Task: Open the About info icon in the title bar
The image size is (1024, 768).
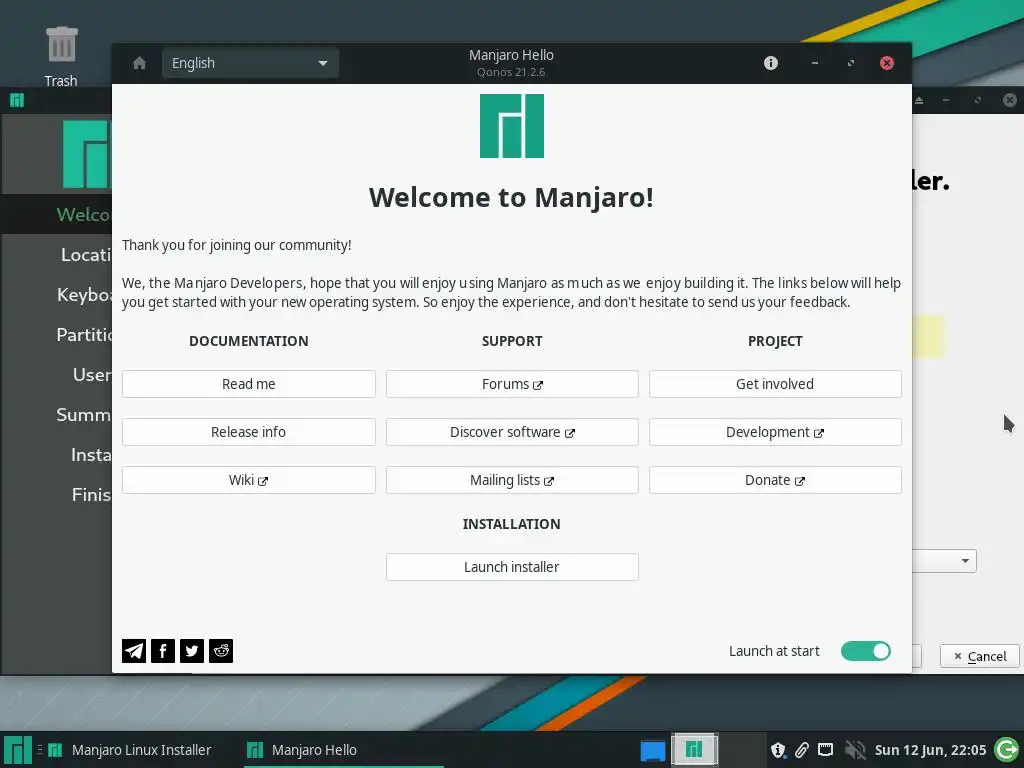Action: [x=771, y=63]
